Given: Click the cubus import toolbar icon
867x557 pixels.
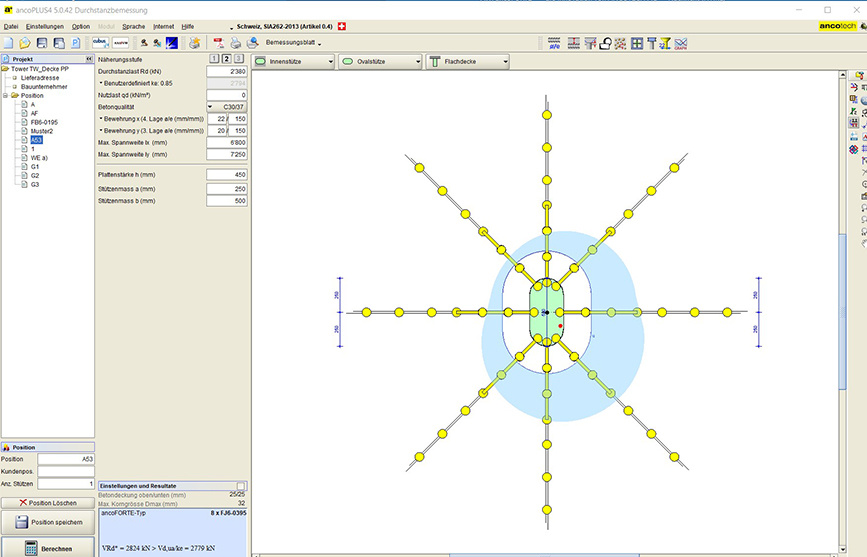Looking at the screenshot, I should 99,43.
